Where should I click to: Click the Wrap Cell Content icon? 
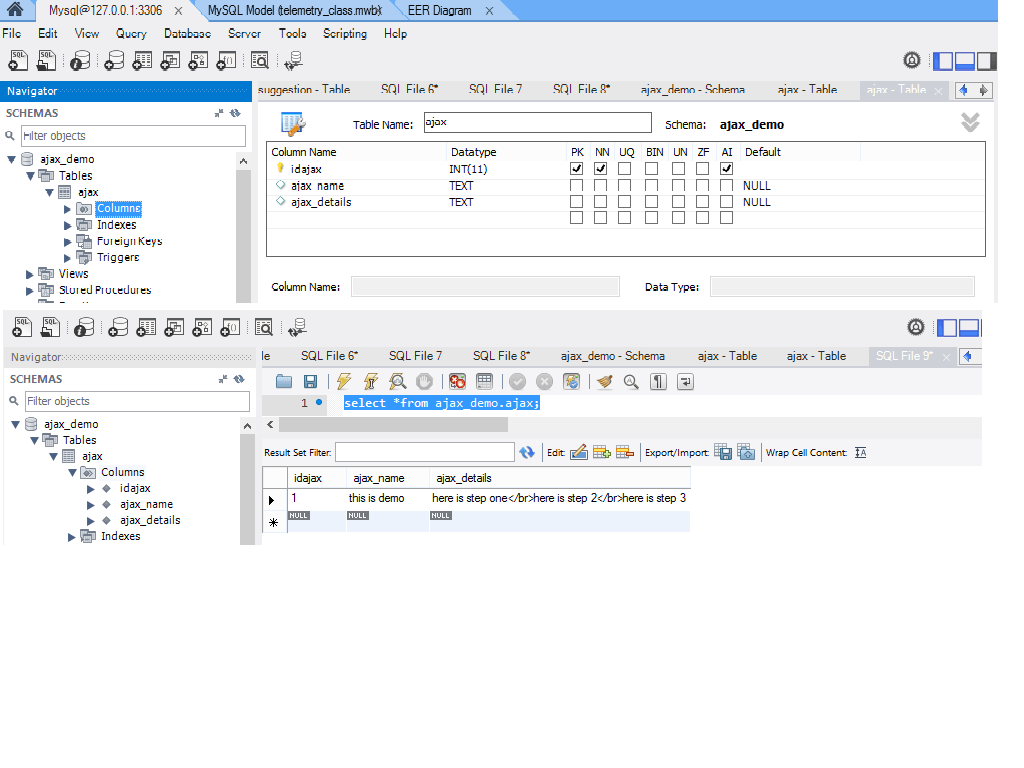pos(860,453)
